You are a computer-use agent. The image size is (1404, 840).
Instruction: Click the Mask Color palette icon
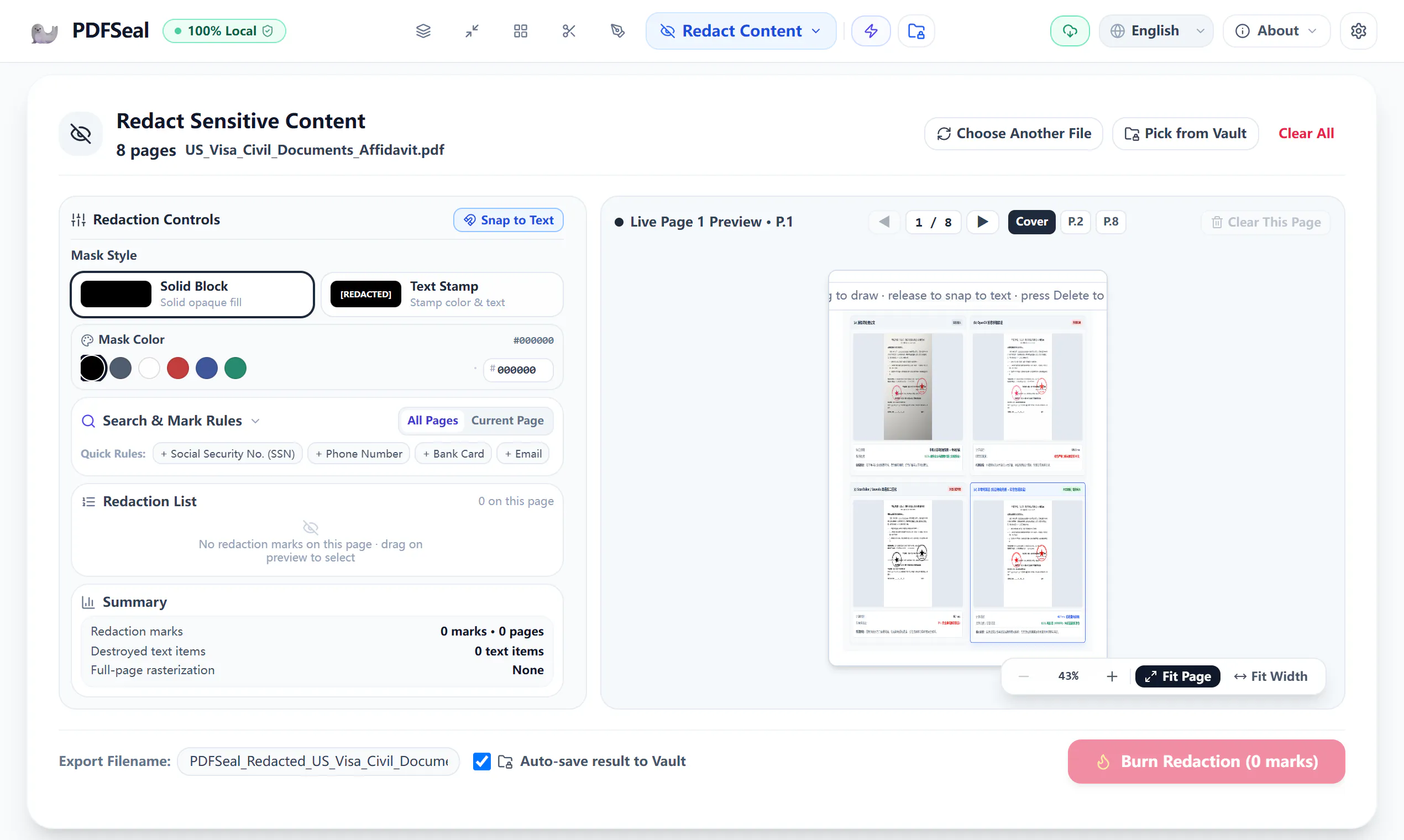click(x=87, y=340)
